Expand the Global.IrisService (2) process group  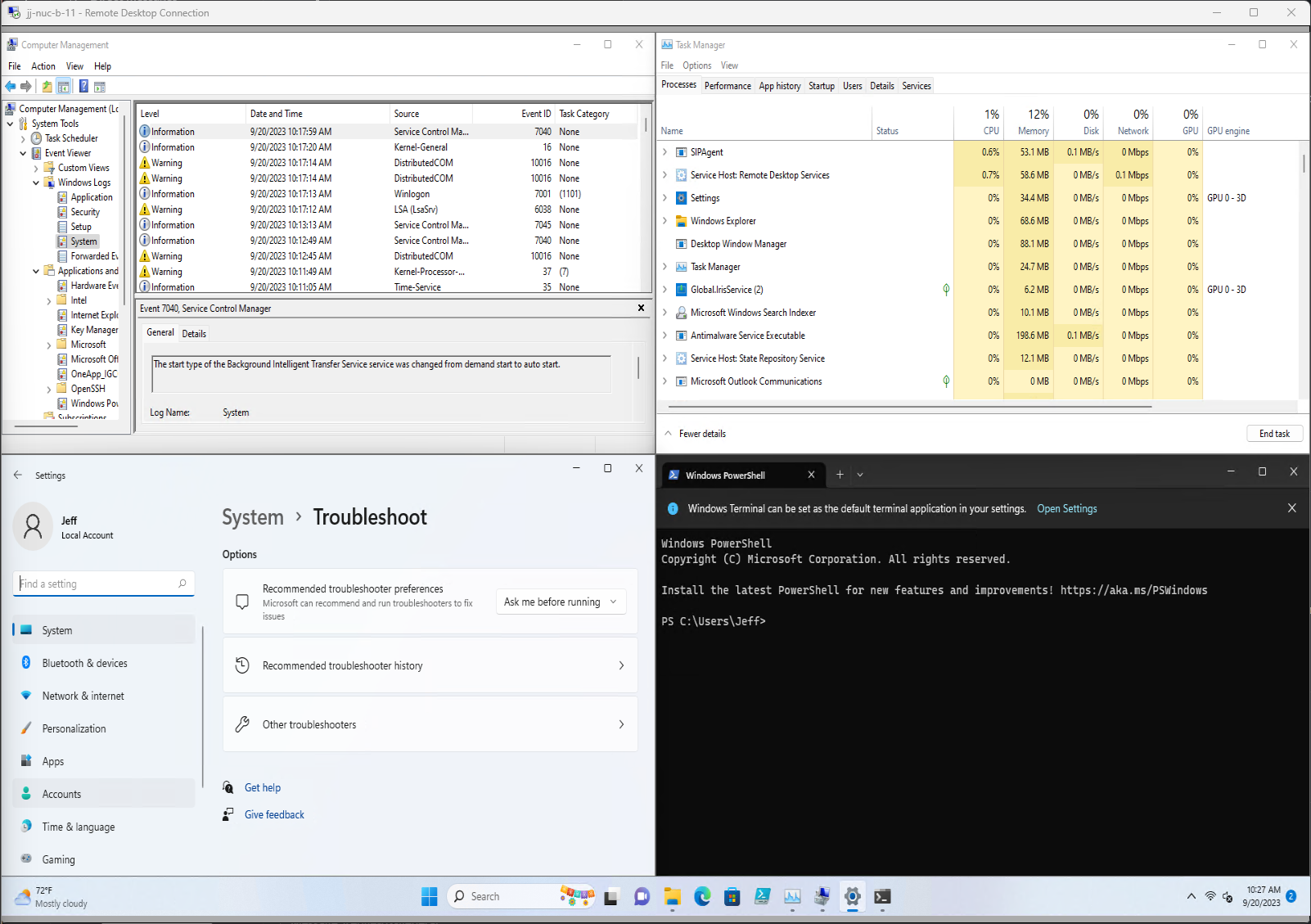click(665, 290)
